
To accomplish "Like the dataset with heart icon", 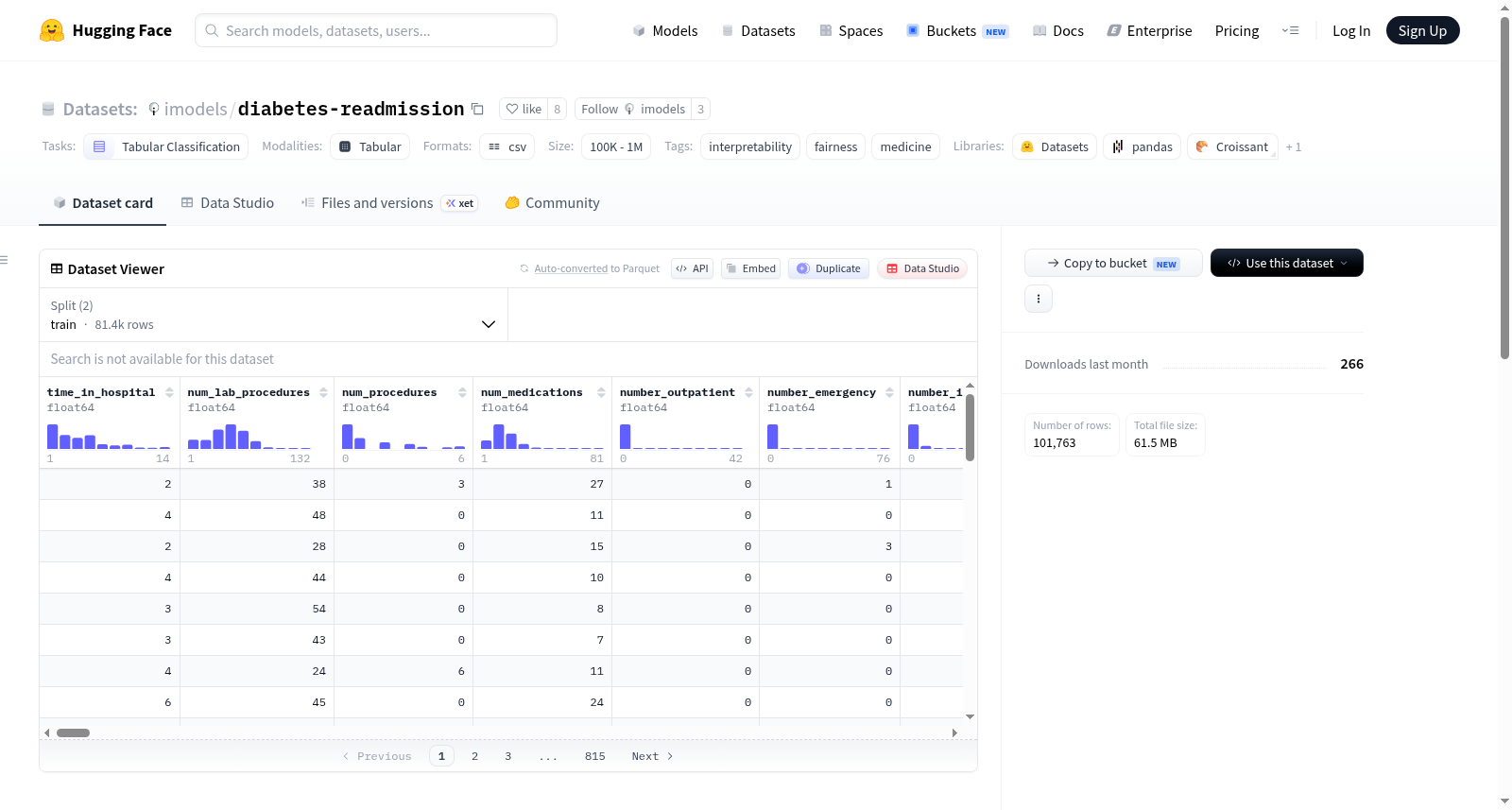I will [x=524, y=109].
